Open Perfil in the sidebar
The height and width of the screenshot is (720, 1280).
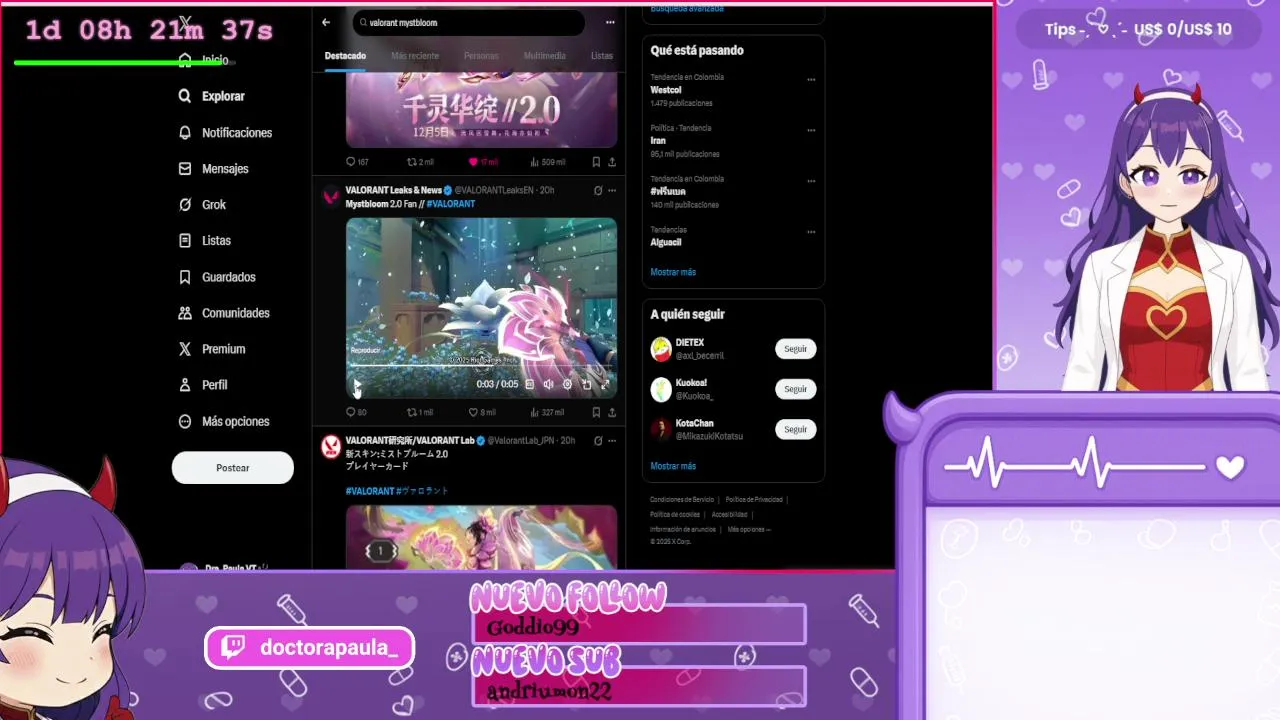pyautogui.click(x=203, y=384)
